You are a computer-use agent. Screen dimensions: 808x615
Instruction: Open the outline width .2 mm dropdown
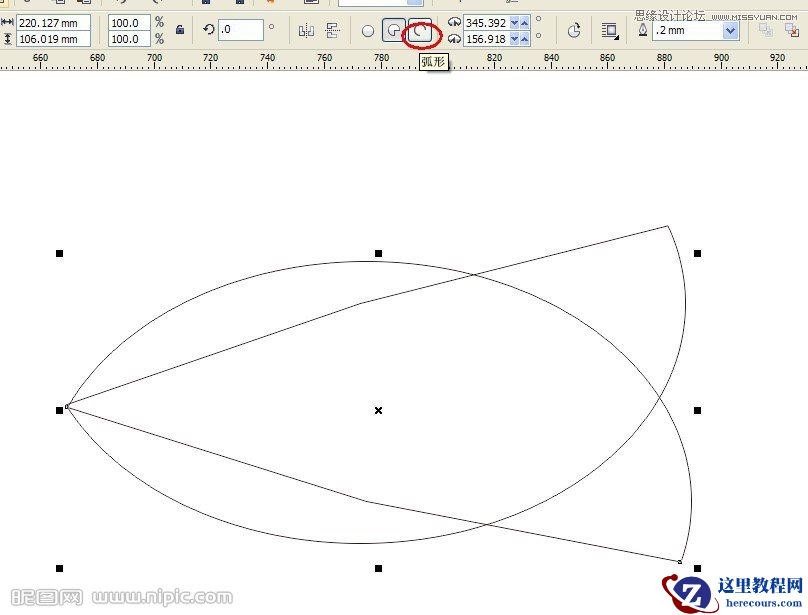click(x=730, y=31)
